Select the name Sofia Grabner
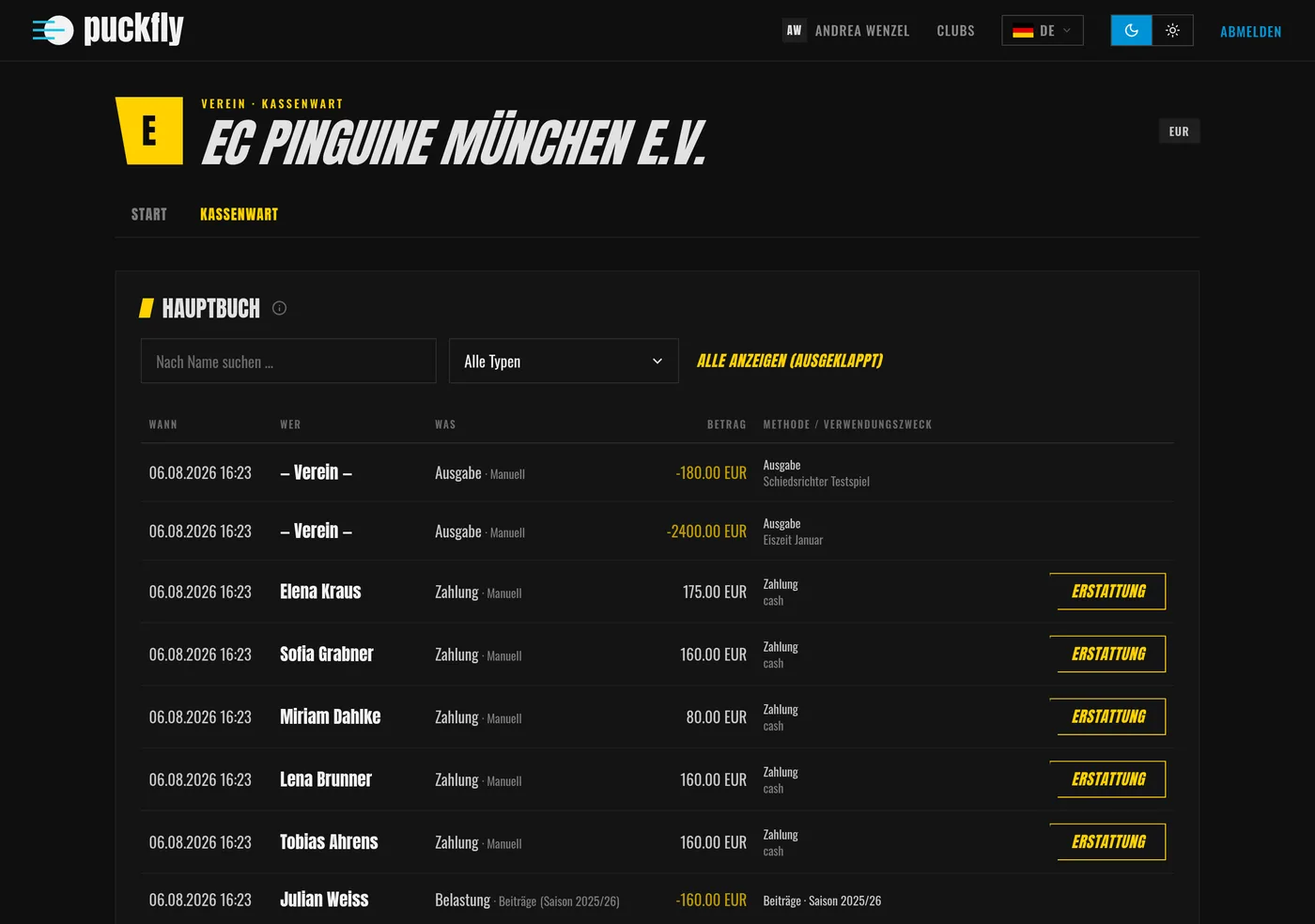Image resolution: width=1315 pixels, height=924 pixels. (x=327, y=654)
